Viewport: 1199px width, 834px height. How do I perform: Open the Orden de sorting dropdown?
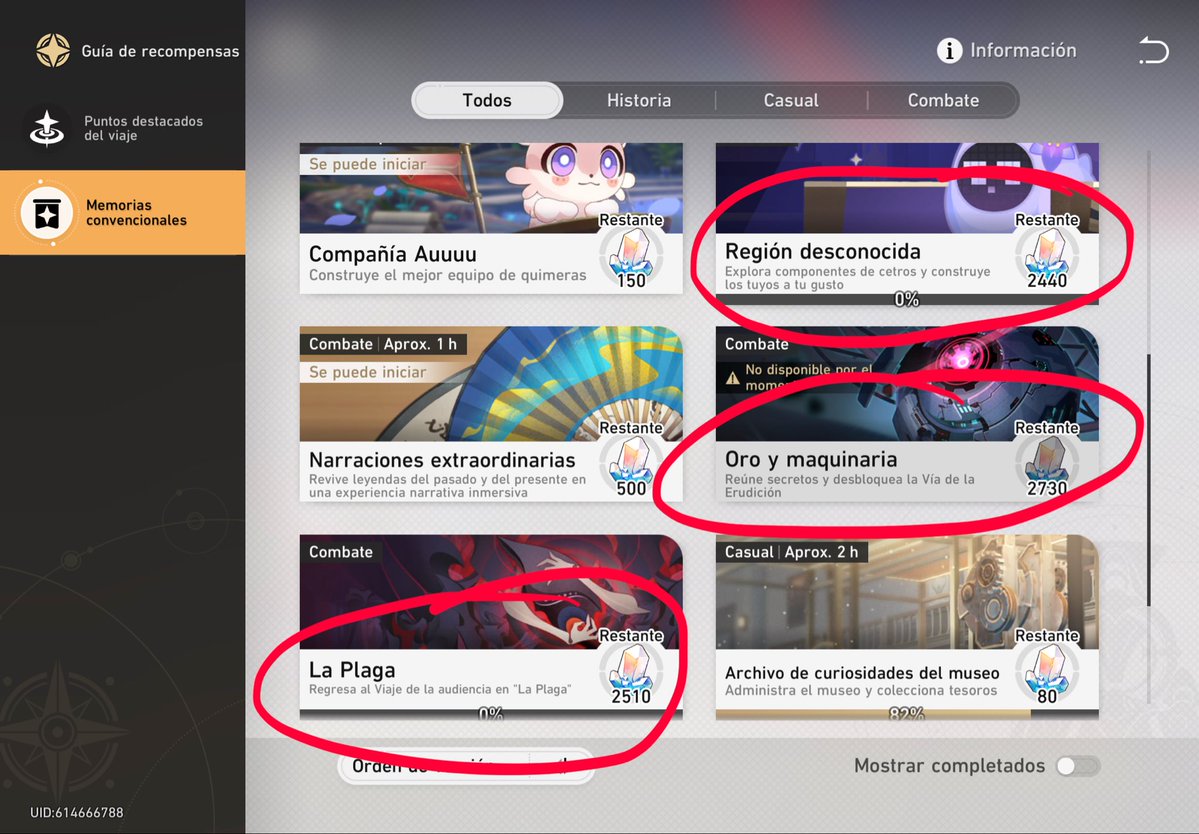click(x=466, y=766)
